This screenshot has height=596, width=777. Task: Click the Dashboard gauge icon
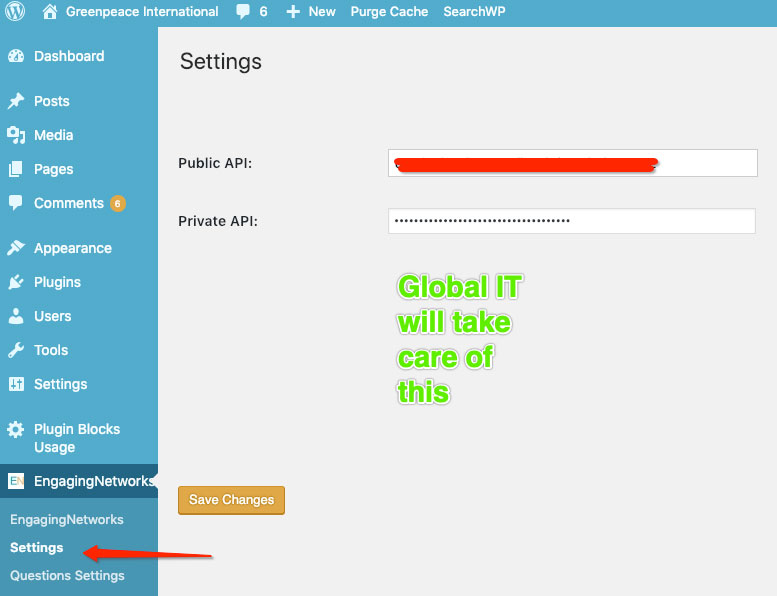tap(16, 56)
